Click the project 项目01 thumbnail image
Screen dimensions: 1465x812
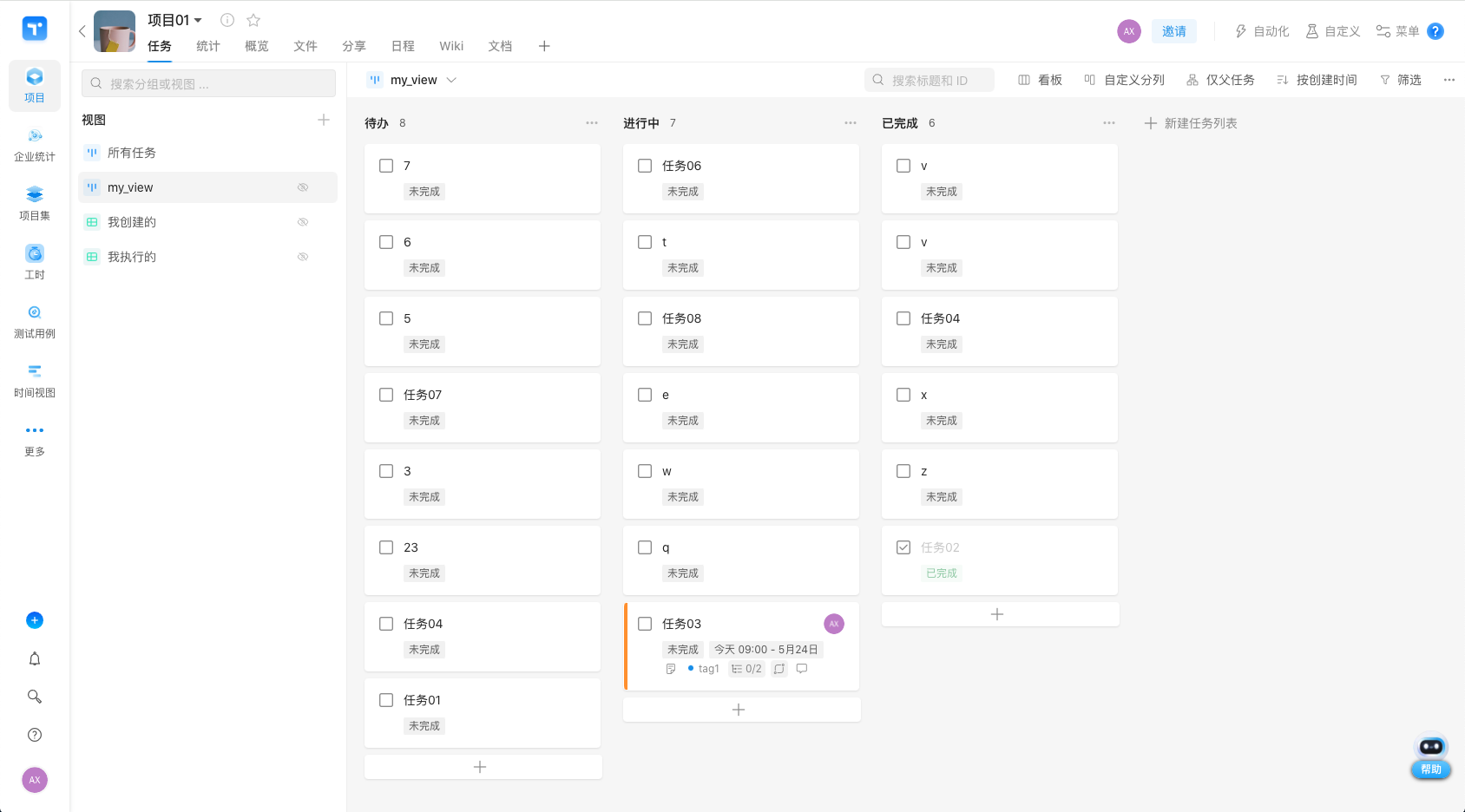point(115,31)
